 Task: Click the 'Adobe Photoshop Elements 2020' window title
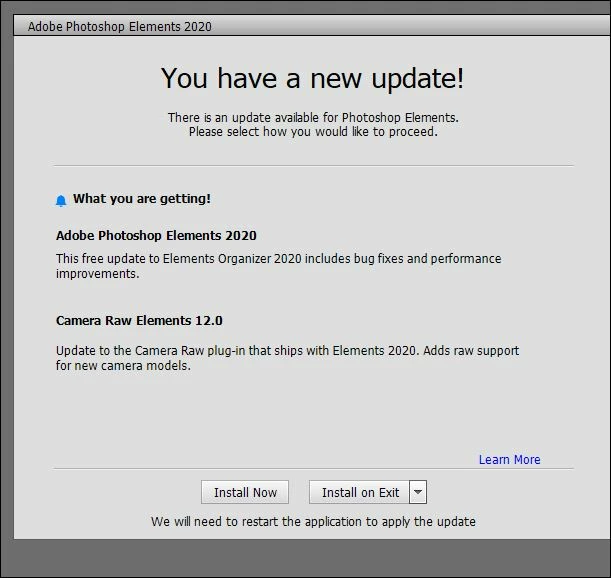[120, 27]
